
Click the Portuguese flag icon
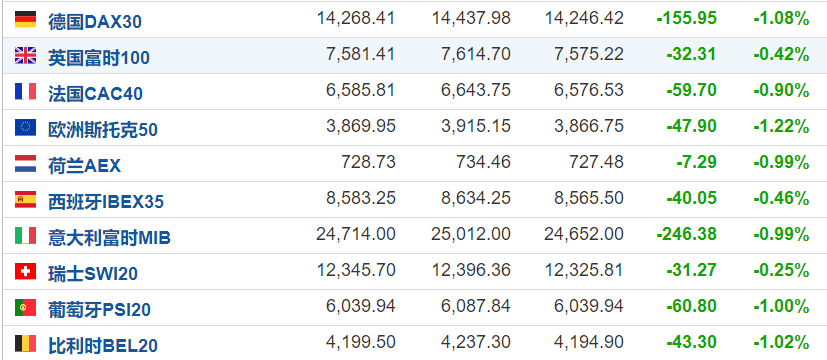(x=25, y=307)
